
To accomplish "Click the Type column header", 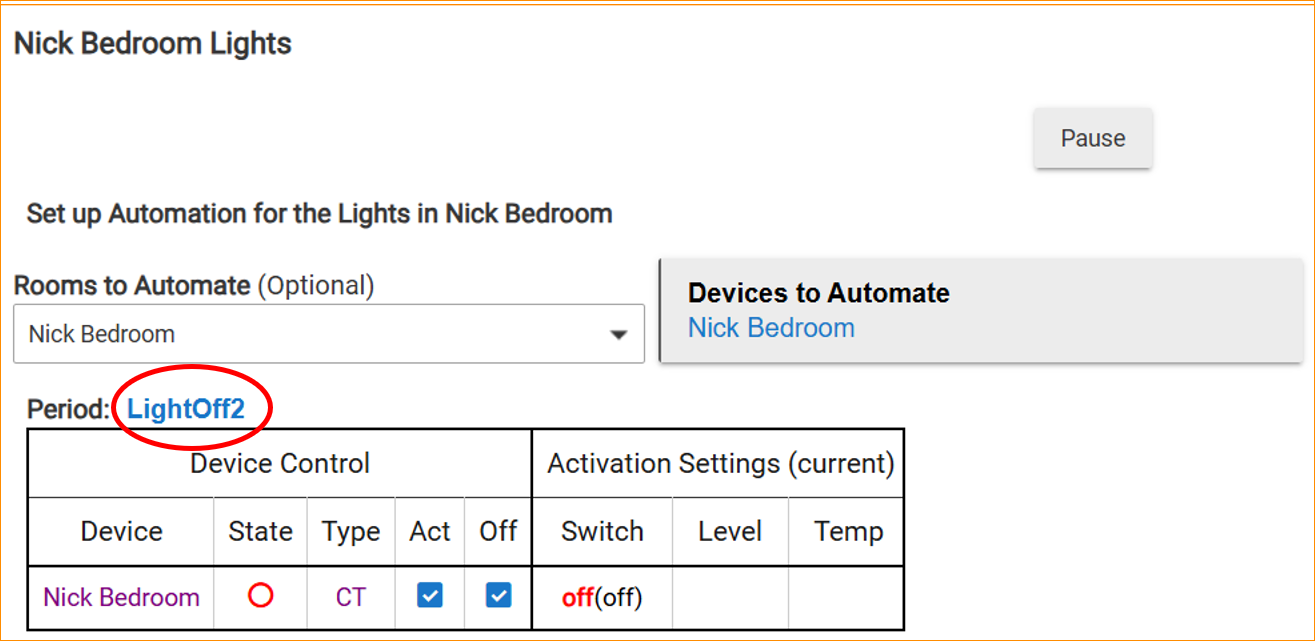I will point(350,531).
